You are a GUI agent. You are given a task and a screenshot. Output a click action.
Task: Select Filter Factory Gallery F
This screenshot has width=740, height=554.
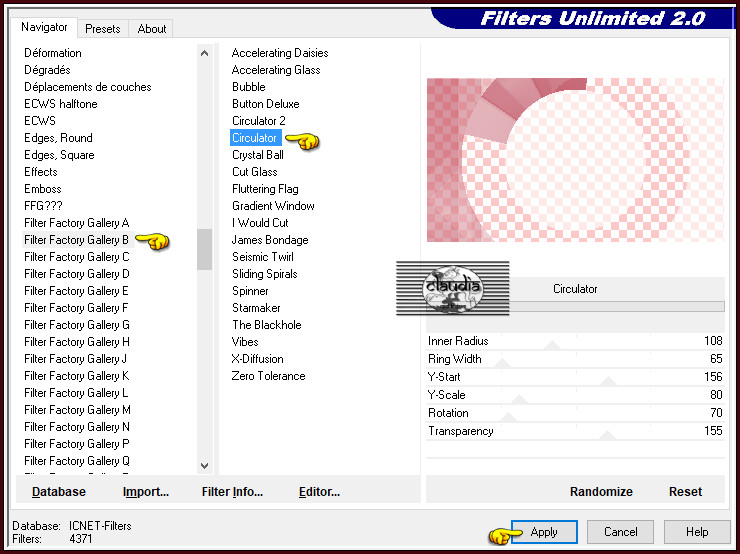(76, 308)
